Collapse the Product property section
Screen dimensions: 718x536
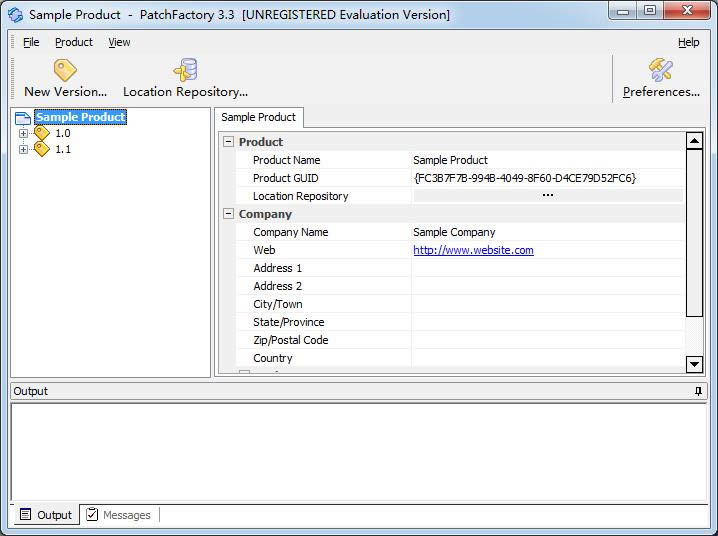pos(228,142)
